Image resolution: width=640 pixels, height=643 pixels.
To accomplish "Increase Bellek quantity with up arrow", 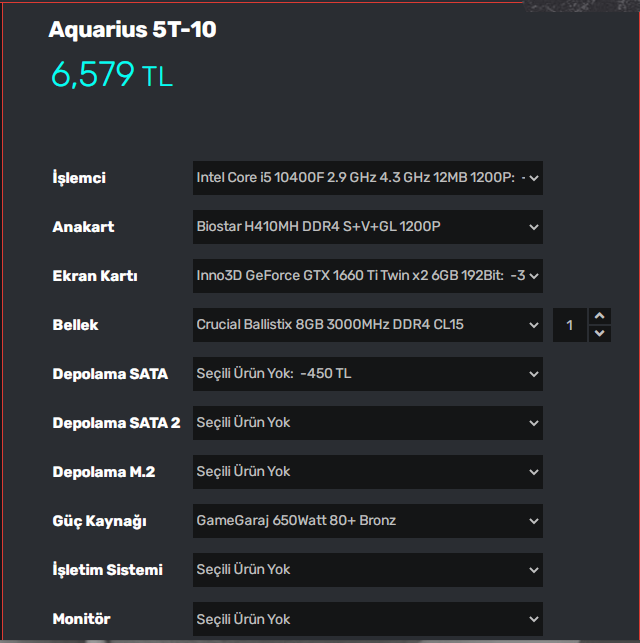I will pos(599,316).
